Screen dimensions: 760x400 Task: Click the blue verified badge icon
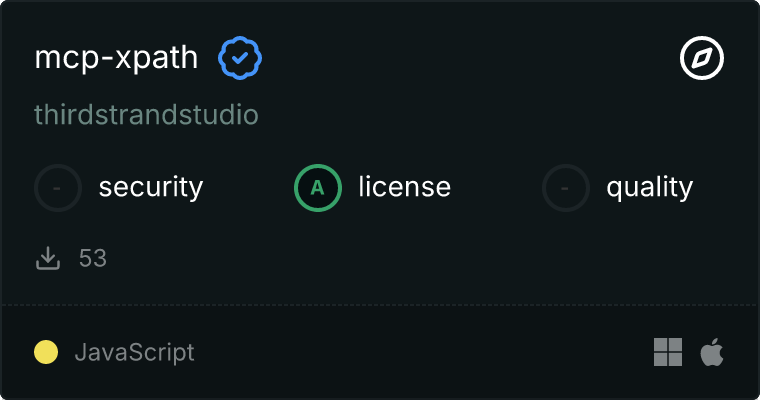240,59
